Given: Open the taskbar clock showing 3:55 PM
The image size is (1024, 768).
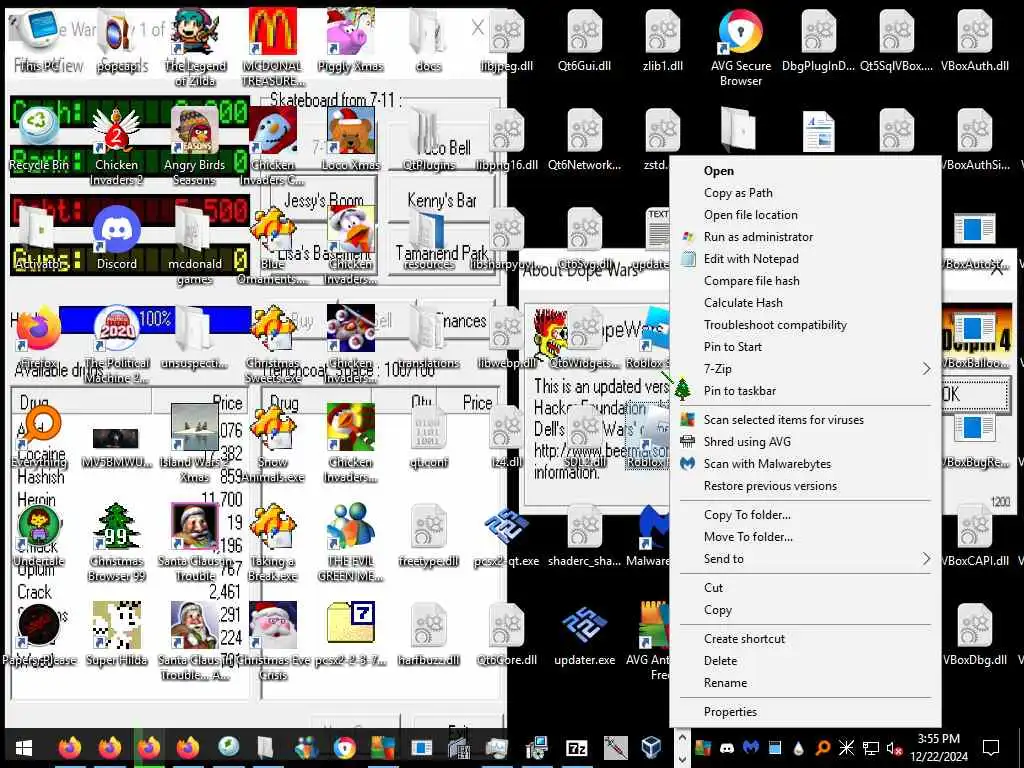Looking at the screenshot, I should tap(938, 748).
